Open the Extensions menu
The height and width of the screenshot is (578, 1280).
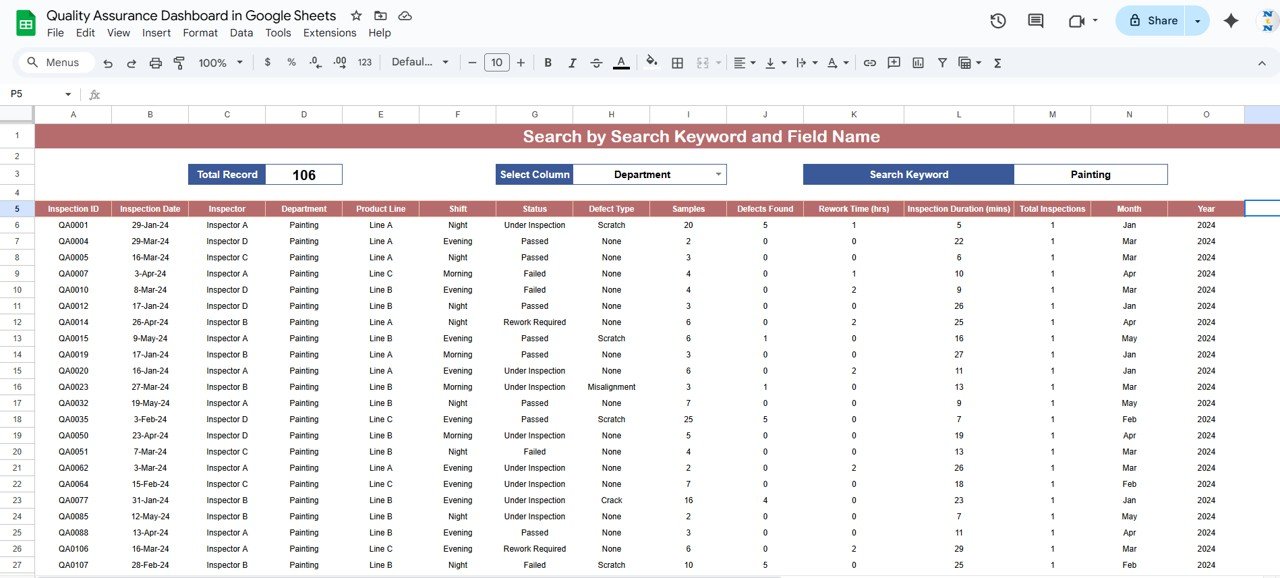(x=329, y=33)
